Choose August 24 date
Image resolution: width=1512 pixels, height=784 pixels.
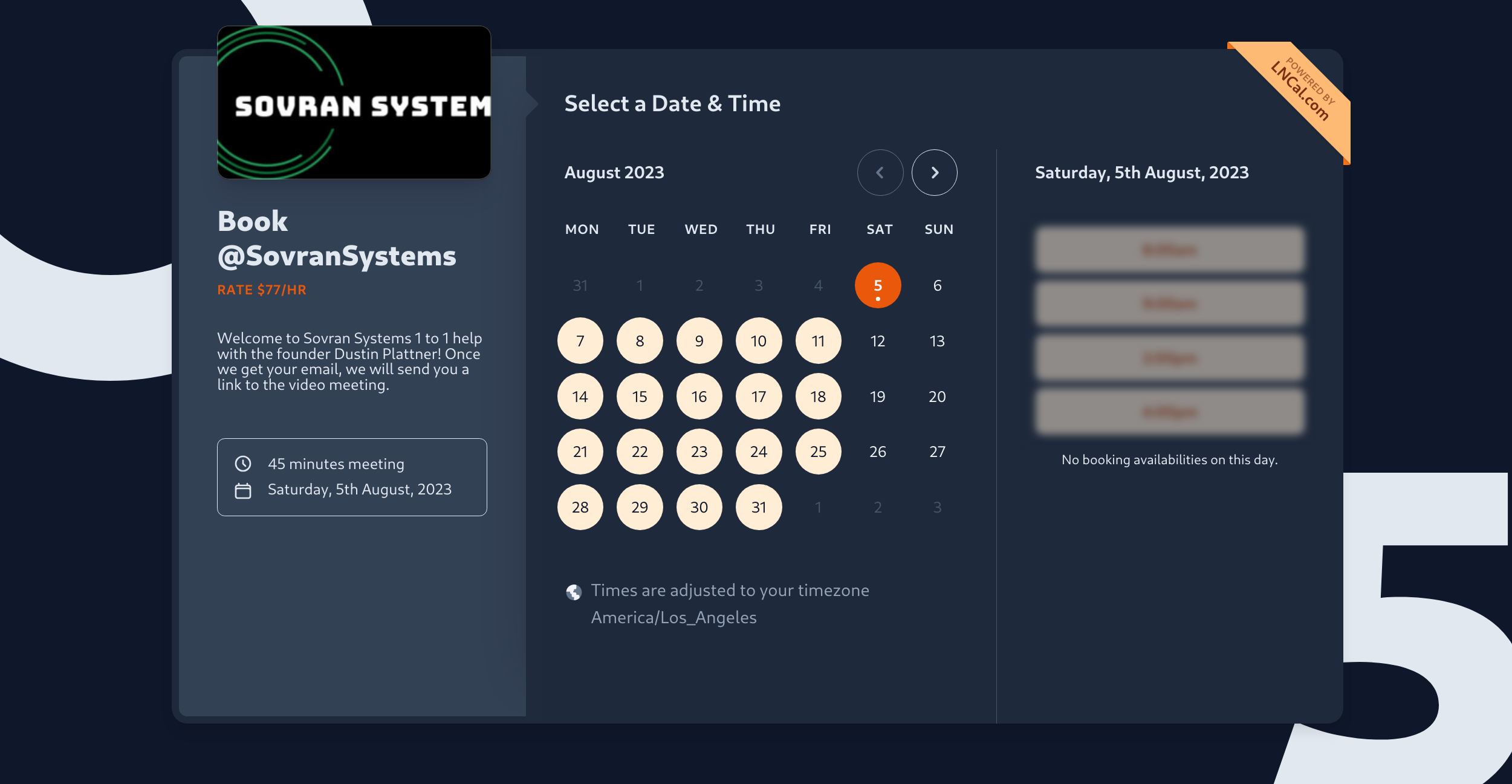click(759, 452)
